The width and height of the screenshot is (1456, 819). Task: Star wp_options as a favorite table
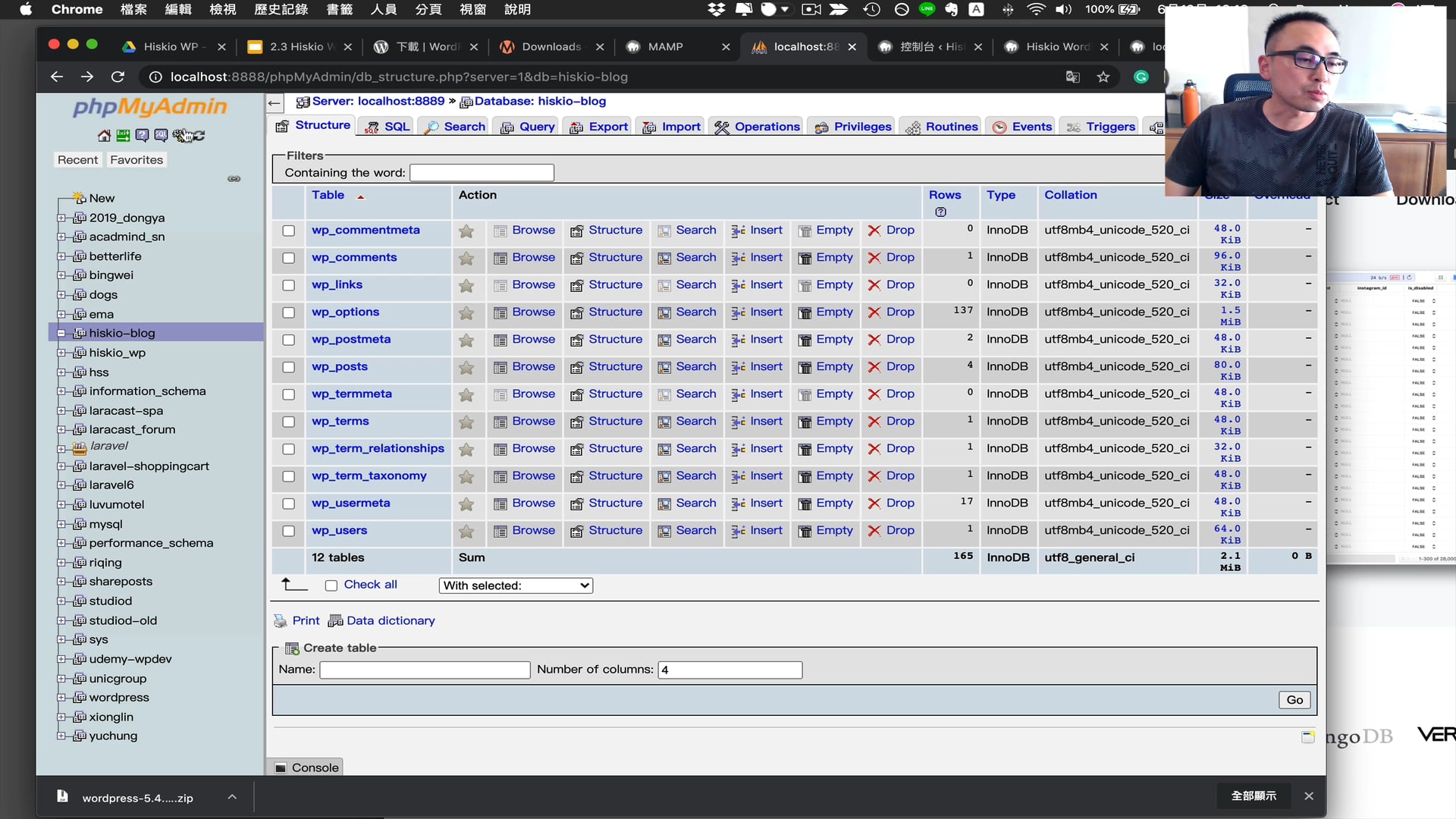pyautogui.click(x=466, y=313)
